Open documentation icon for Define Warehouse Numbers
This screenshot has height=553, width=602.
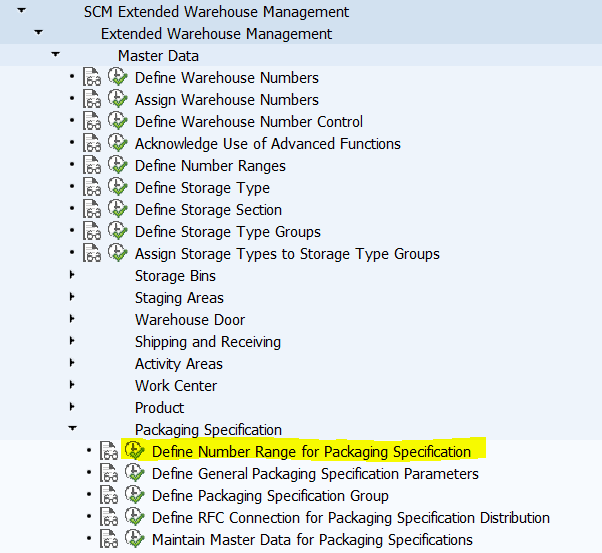[x=92, y=77]
